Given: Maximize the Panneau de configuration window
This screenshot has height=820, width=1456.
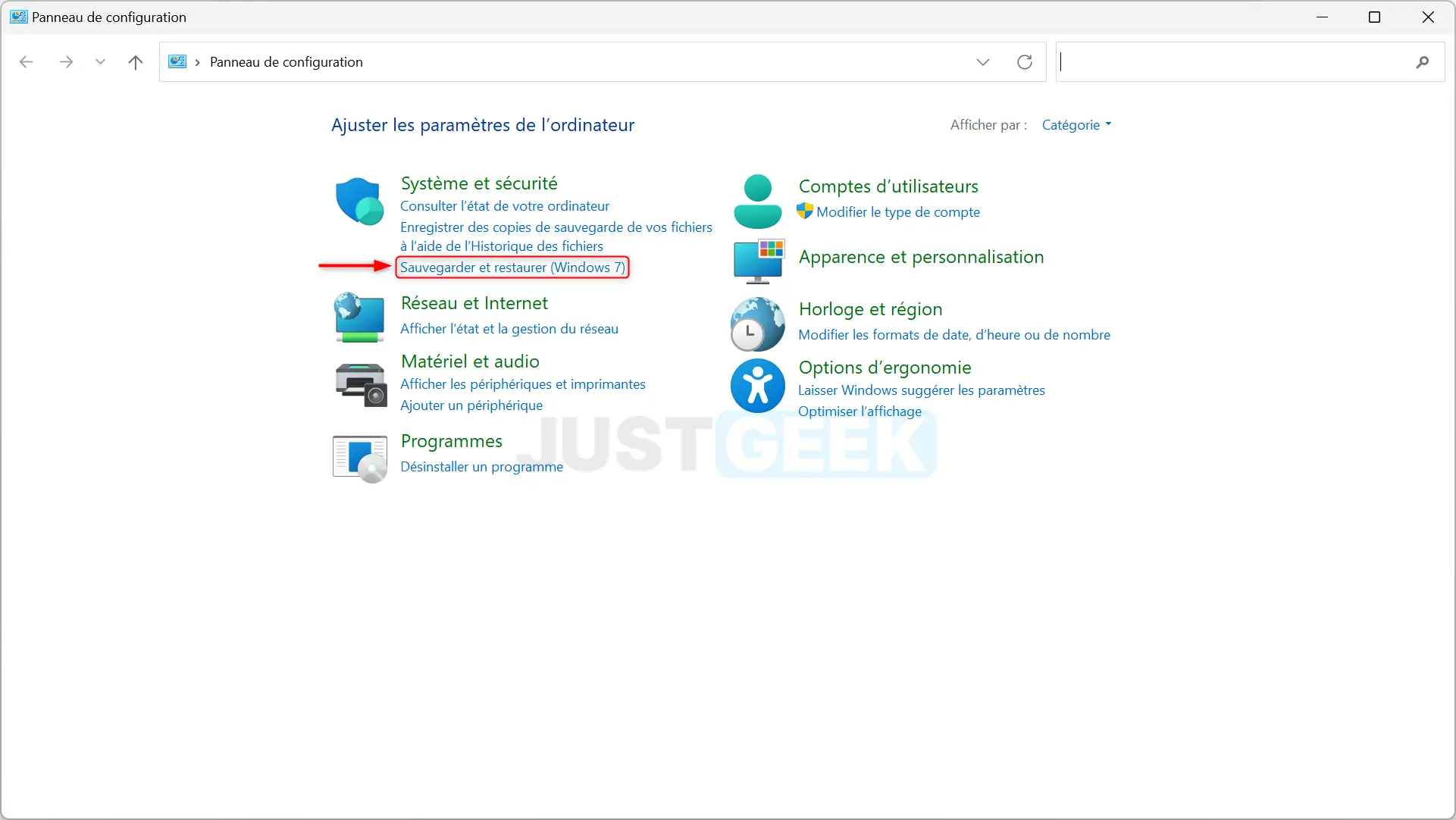Looking at the screenshot, I should [x=1374, y=17].
